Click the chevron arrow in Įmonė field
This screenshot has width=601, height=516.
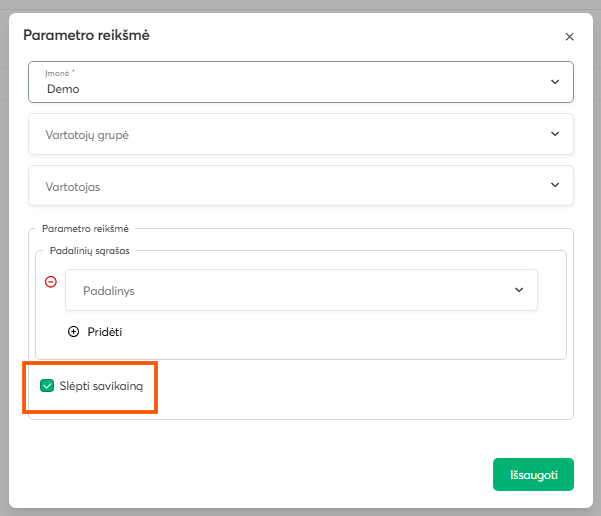(x=555, y=82)
